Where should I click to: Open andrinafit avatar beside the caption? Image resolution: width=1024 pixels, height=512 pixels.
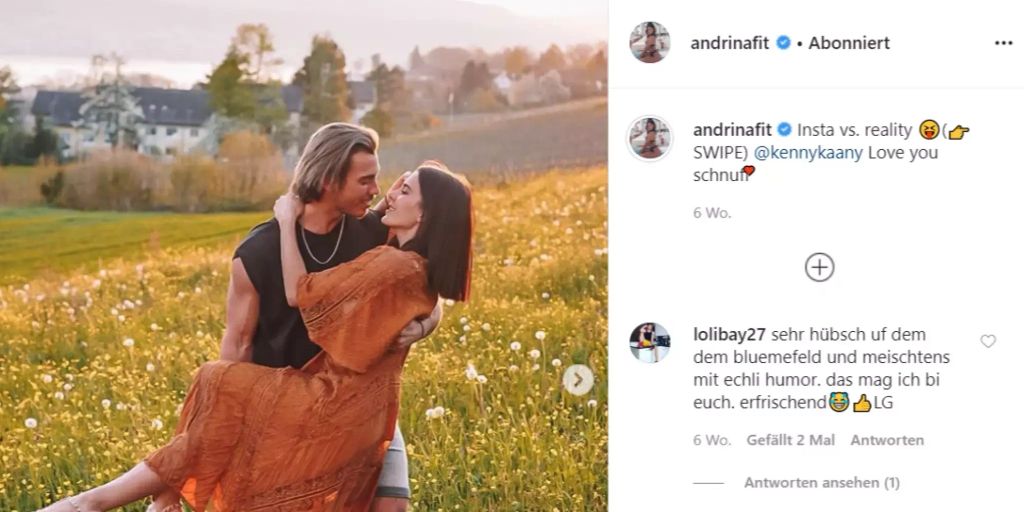click(650, 138)
